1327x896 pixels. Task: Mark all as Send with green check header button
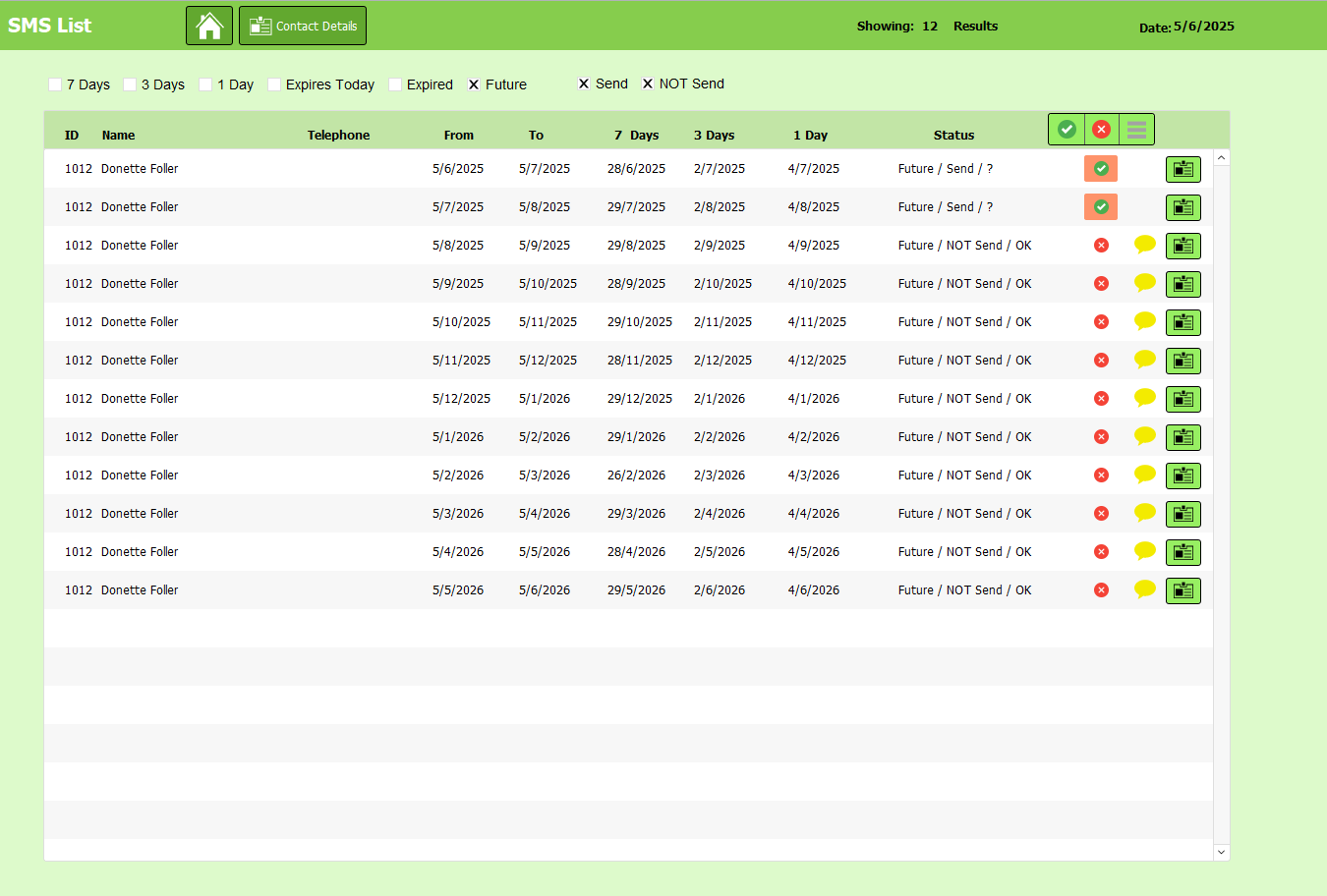pyautogui.click(x=1067, y=129)
